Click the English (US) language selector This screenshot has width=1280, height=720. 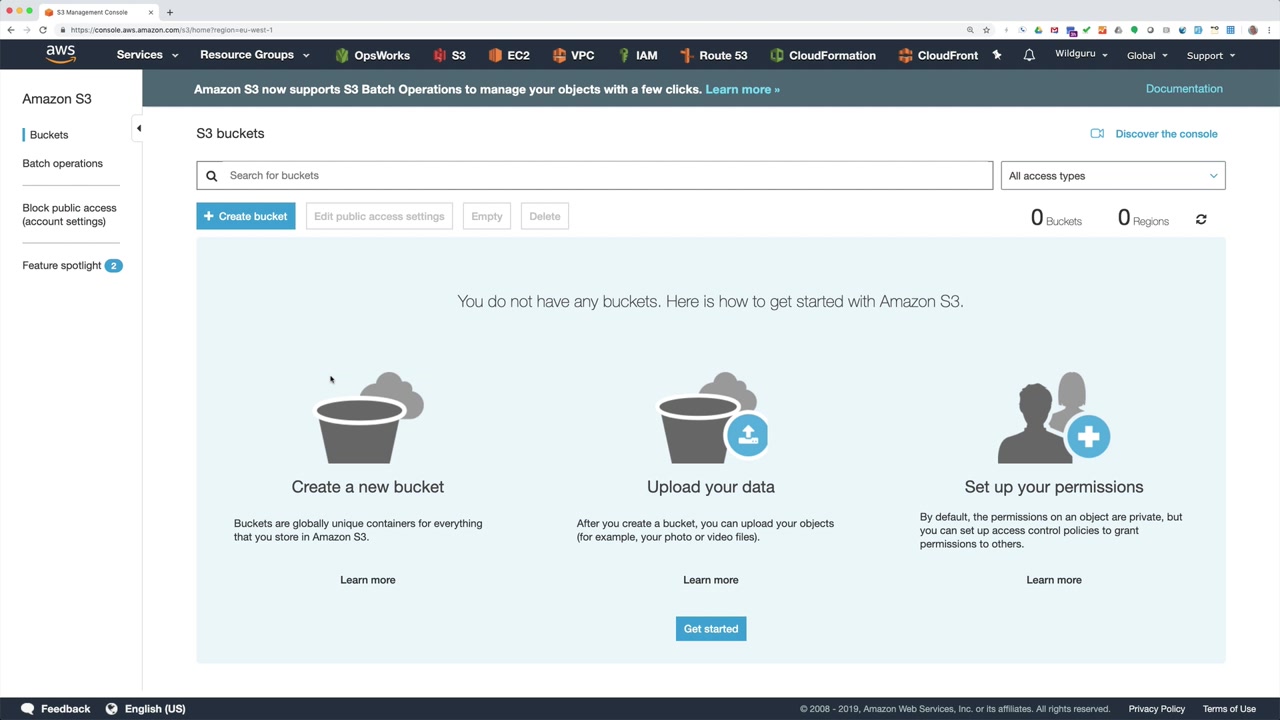click(155, 709)
